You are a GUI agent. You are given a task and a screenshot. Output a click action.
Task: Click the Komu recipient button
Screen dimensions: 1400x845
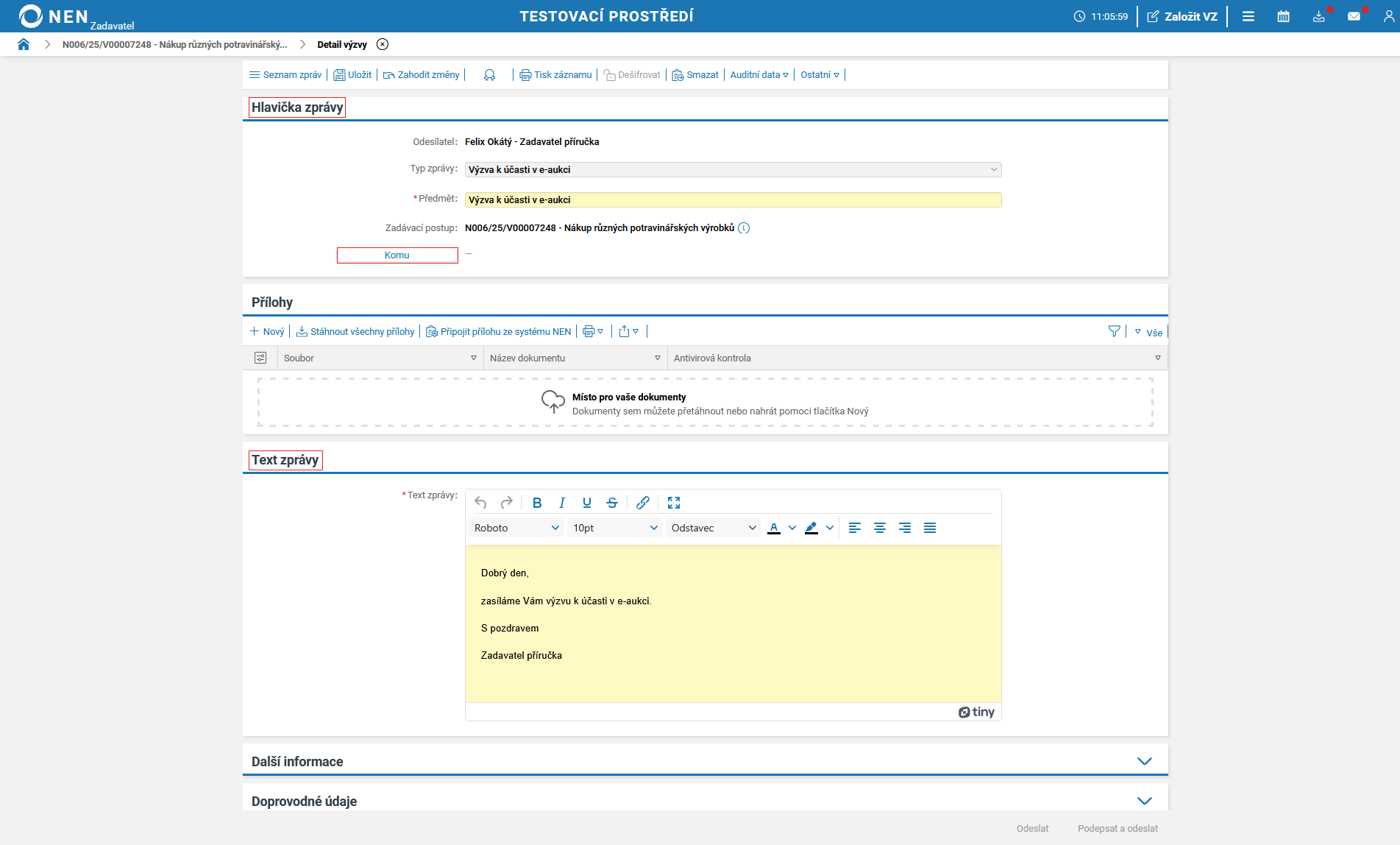[x=397, y=255]
